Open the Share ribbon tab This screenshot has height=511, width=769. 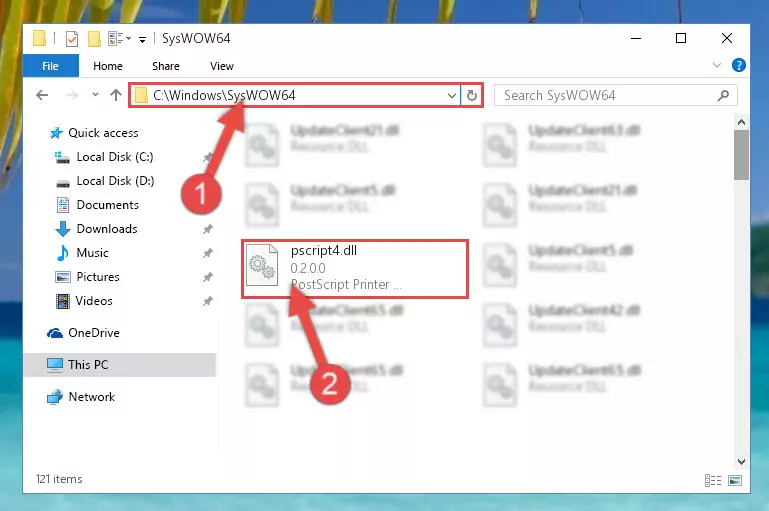click(x=166, y=66)
